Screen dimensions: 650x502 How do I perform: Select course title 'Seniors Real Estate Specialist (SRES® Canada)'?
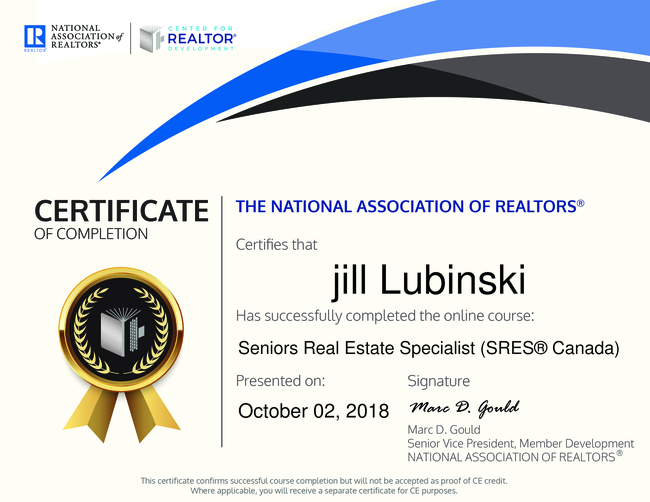point(429,348)
